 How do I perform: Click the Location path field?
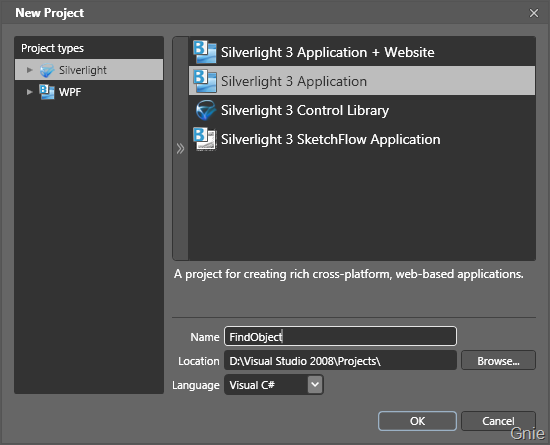click(x=340, y=360)
